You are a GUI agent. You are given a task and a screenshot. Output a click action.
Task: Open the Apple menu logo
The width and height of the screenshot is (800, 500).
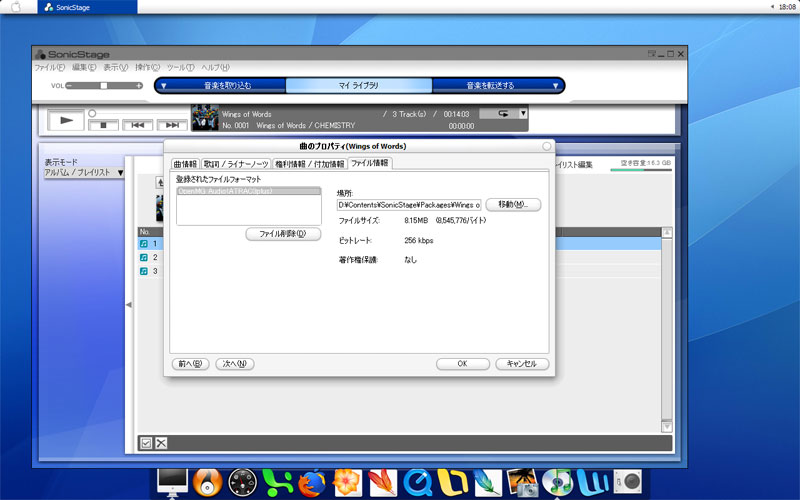[16, 7]
